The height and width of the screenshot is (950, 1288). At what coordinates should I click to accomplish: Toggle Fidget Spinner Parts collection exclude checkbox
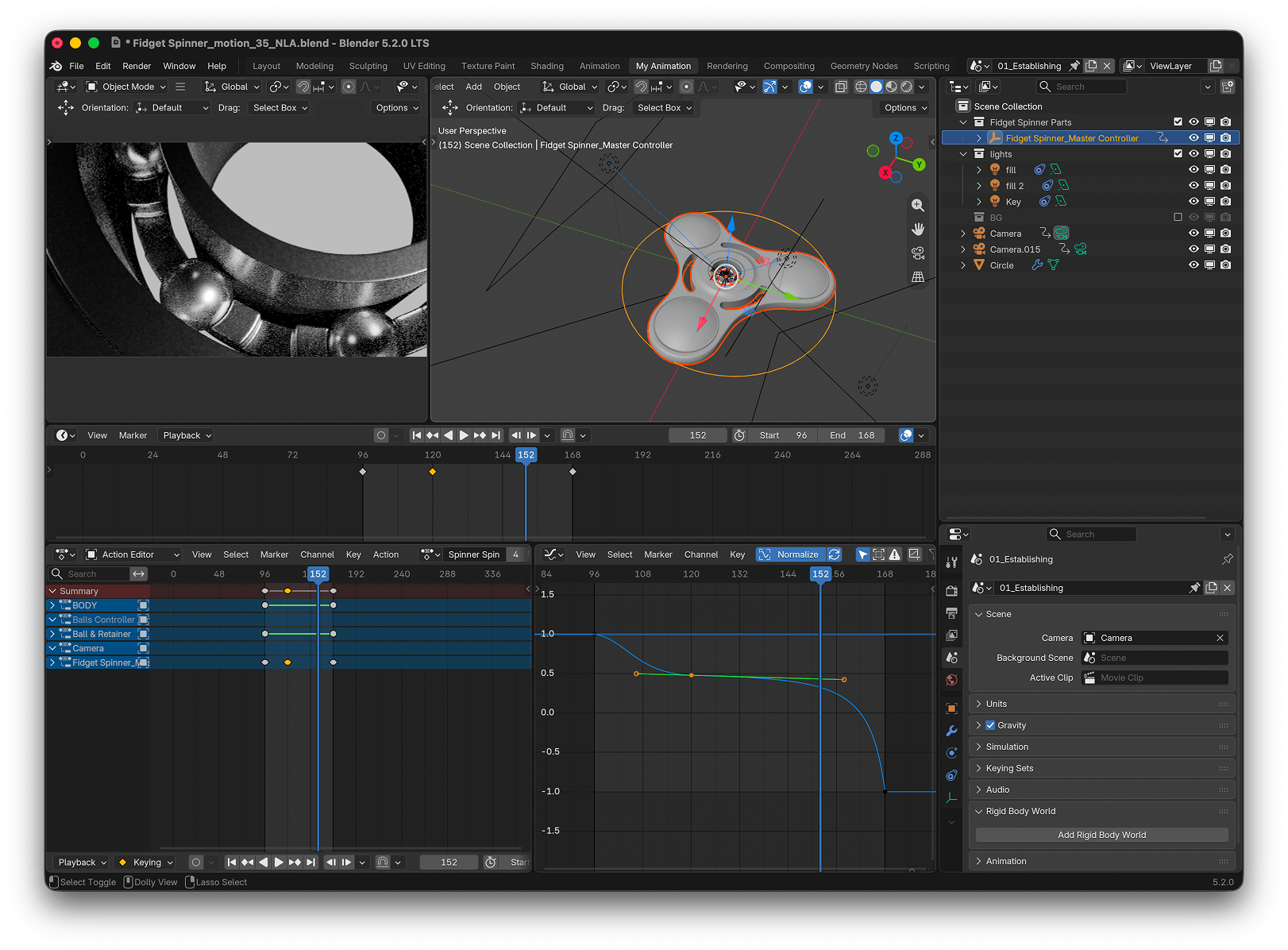click(x=1178, y=122)
